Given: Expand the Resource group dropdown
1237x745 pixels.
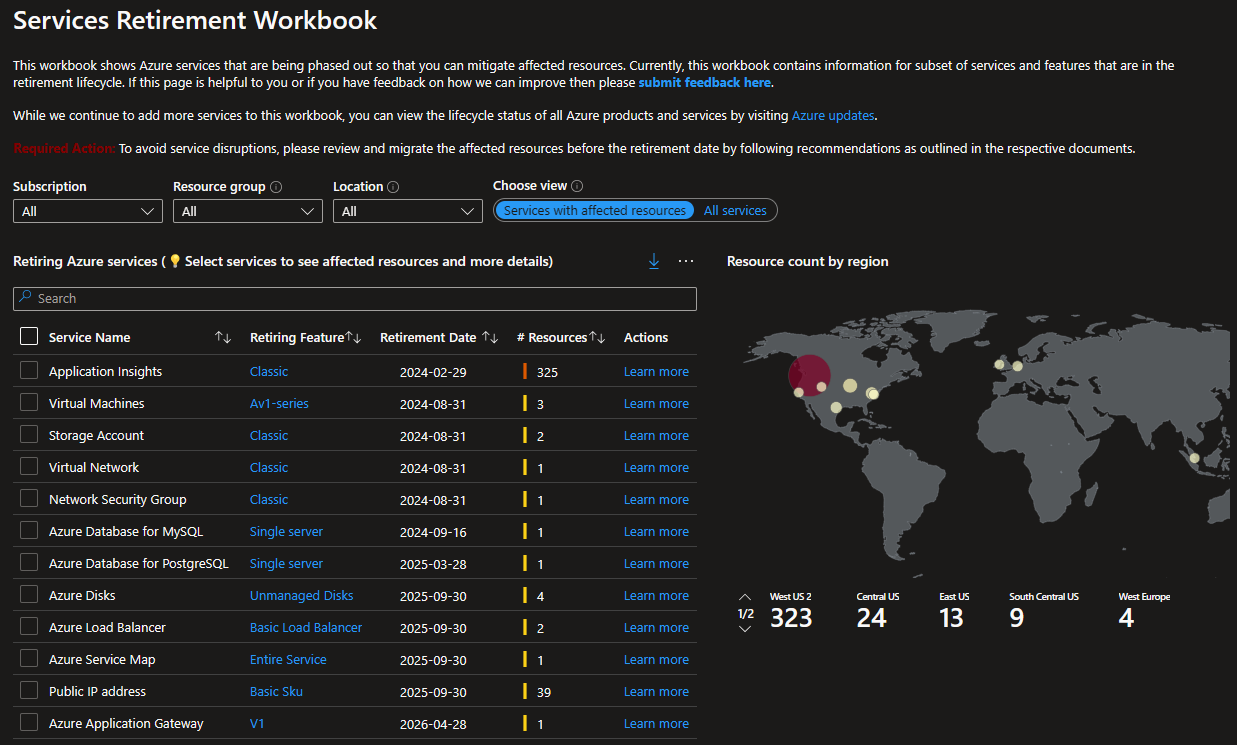Looking at the screenshot, I should pos(248,211).
